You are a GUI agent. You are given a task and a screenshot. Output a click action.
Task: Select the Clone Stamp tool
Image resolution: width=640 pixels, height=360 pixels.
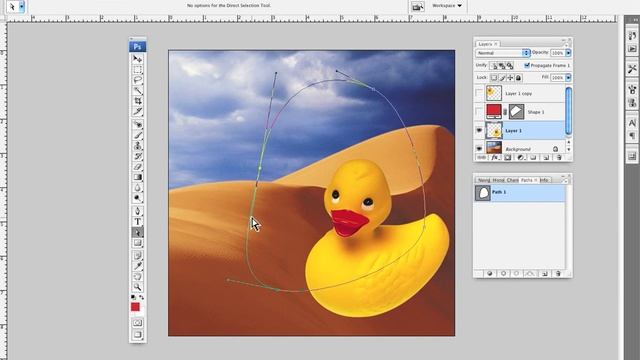tap(138, 145)
